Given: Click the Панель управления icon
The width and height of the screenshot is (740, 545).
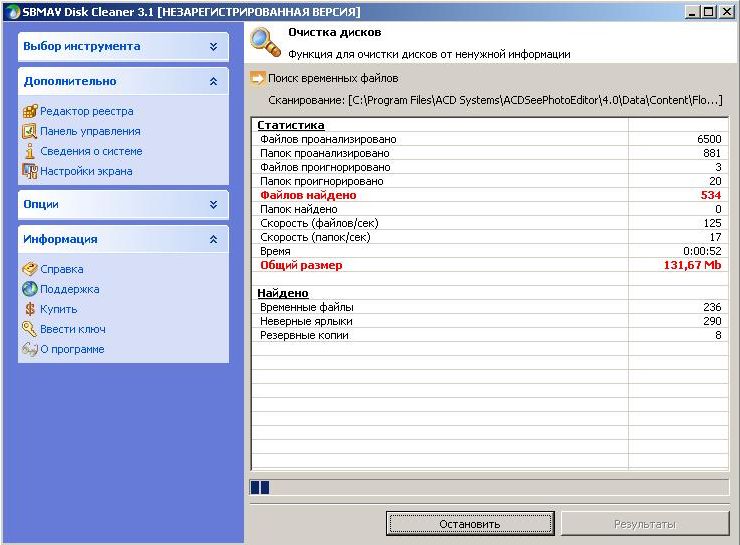Looking at the screenshot, I should pyautogui.click(x=30, y=131).
